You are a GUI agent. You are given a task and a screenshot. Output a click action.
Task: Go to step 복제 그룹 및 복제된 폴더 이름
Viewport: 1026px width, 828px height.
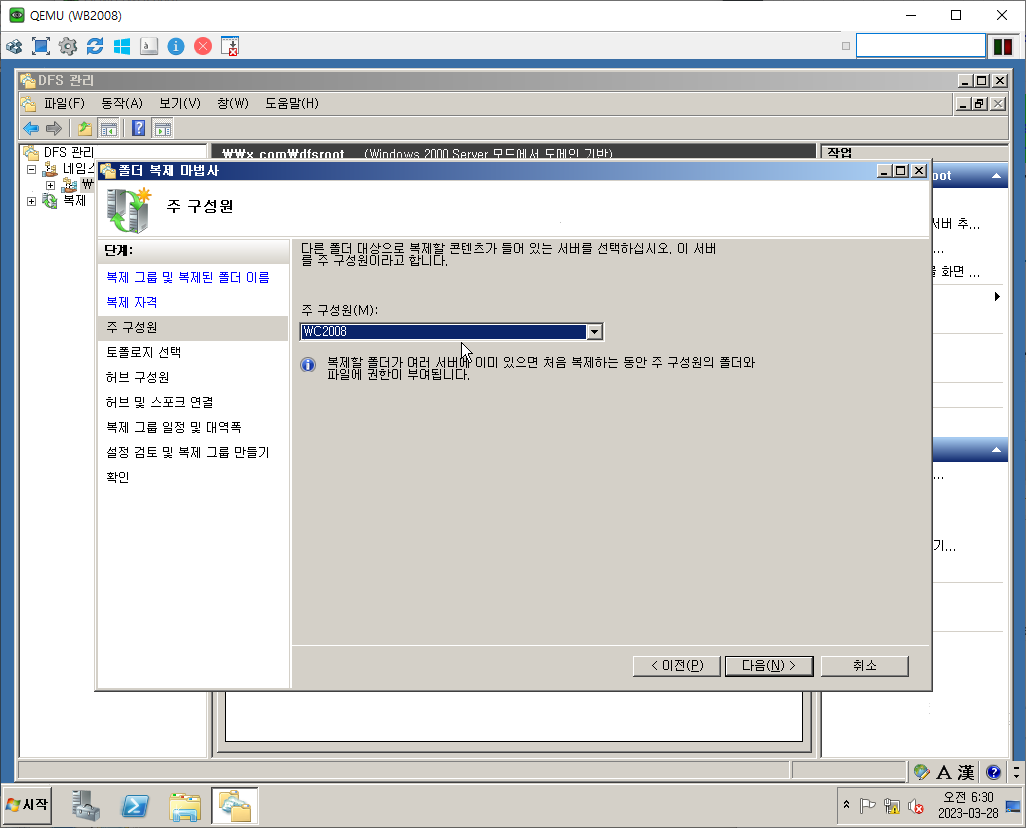(x=188, y=278)
